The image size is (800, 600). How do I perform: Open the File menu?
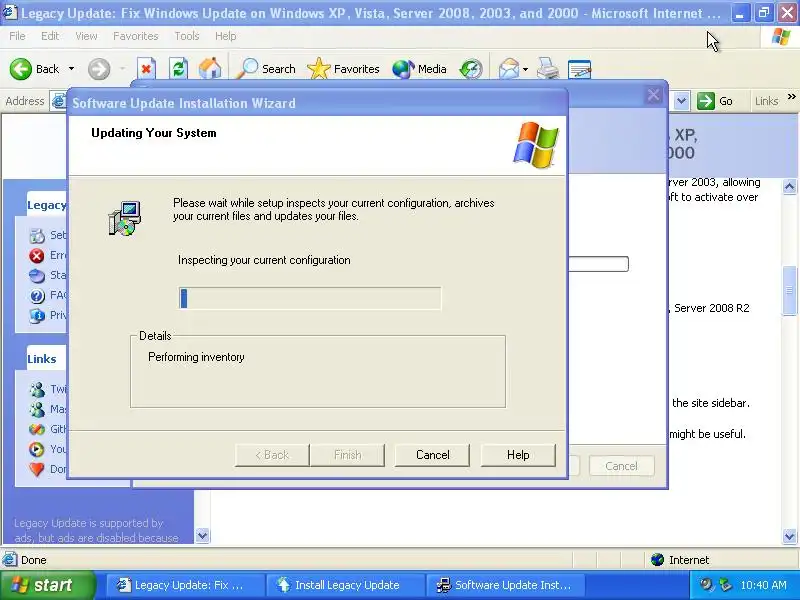pyautogui.click(x=17, y=36)
